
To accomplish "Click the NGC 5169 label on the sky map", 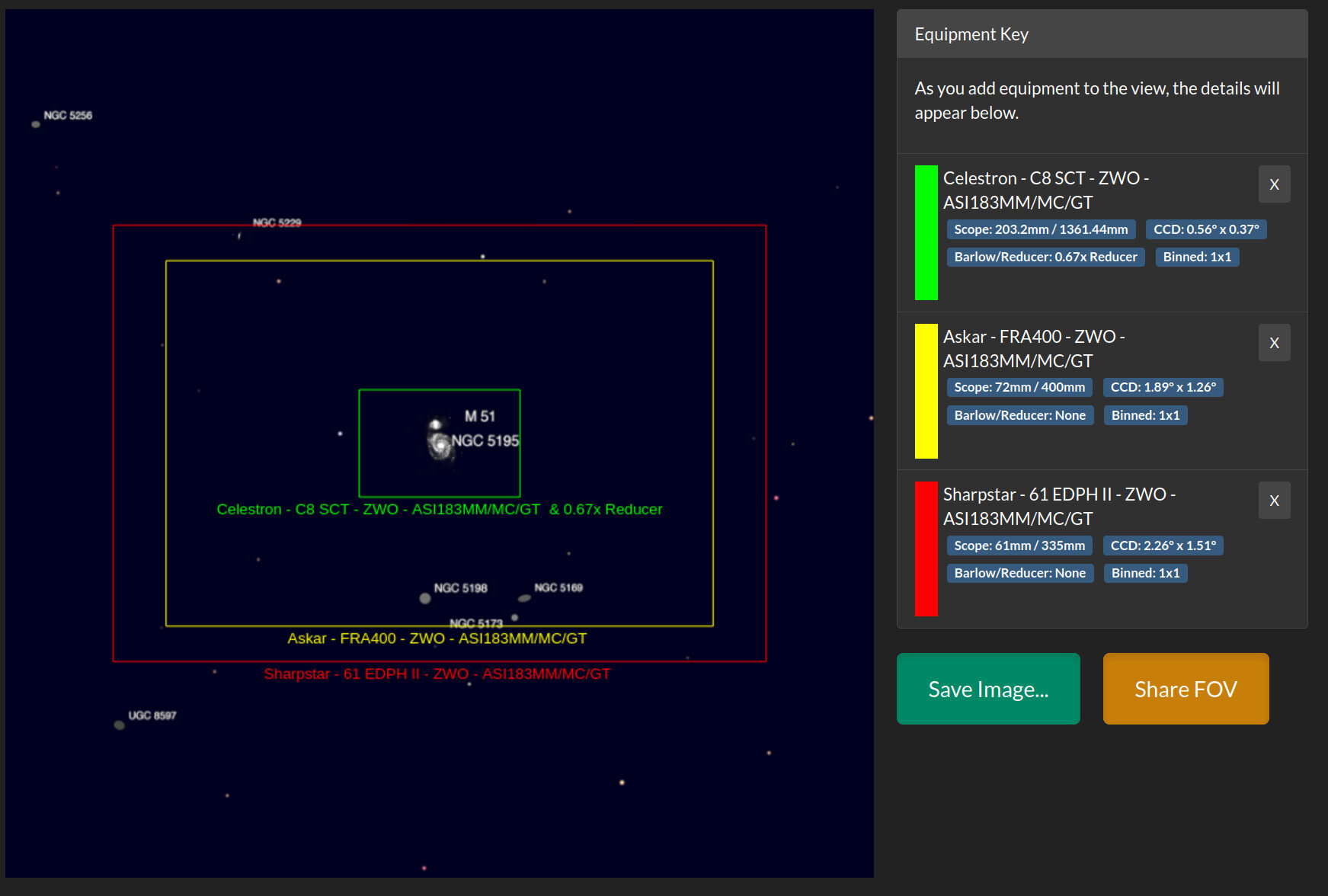I will click(x=558, y=587).
